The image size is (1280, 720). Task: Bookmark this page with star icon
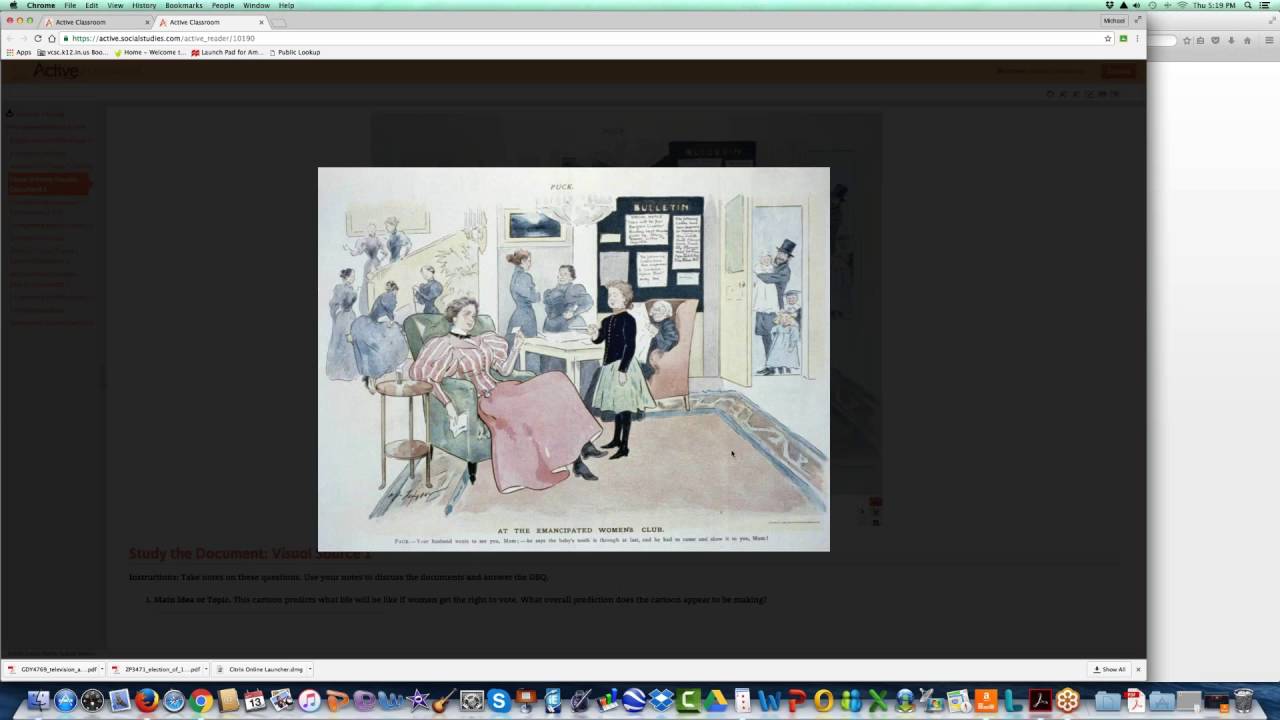pyautogui.click(x=1108, y=38)
